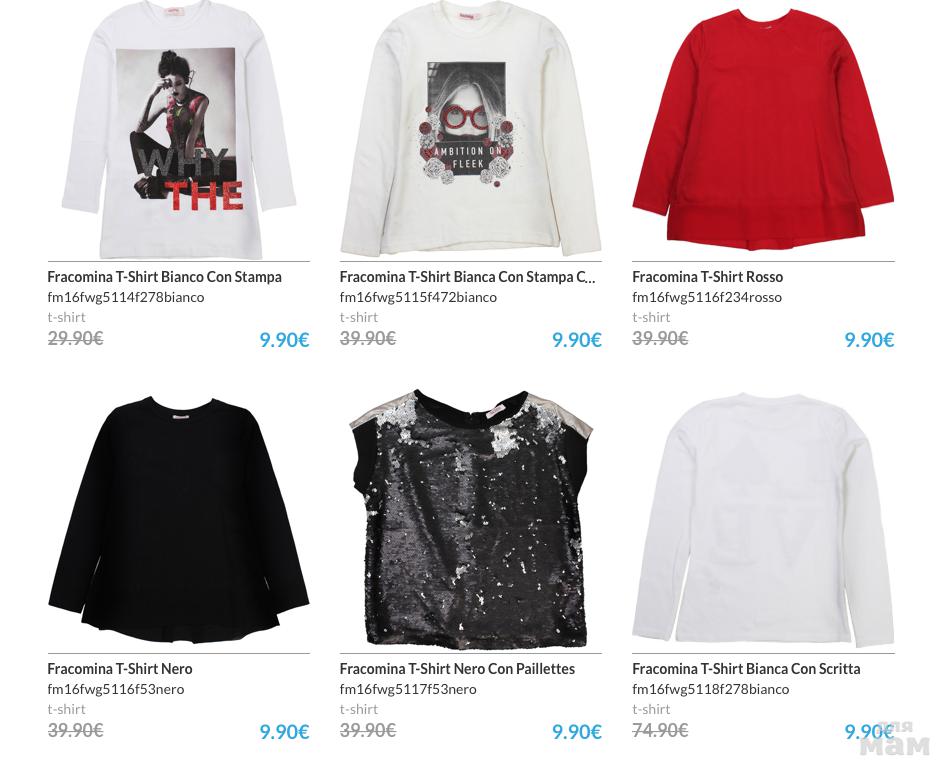Open the plain black long-sleeve shirt image
The image size is (945, 770).
click(x=178, y=519)
